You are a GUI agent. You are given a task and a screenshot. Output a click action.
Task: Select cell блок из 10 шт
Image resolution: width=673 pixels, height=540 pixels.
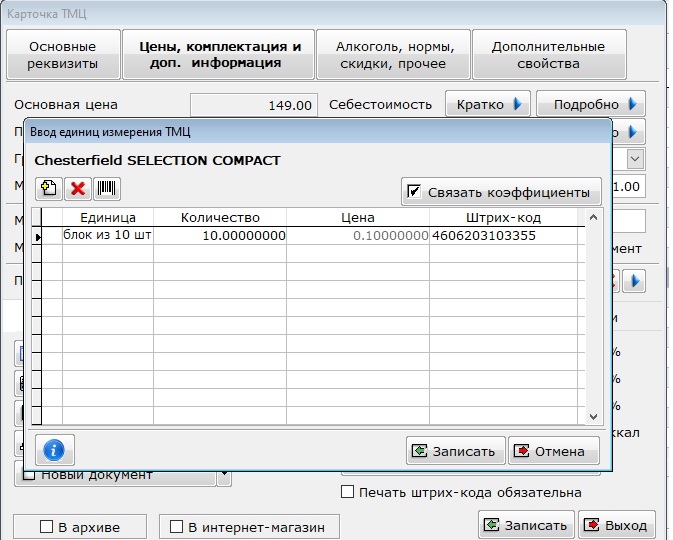pos(108,235)
